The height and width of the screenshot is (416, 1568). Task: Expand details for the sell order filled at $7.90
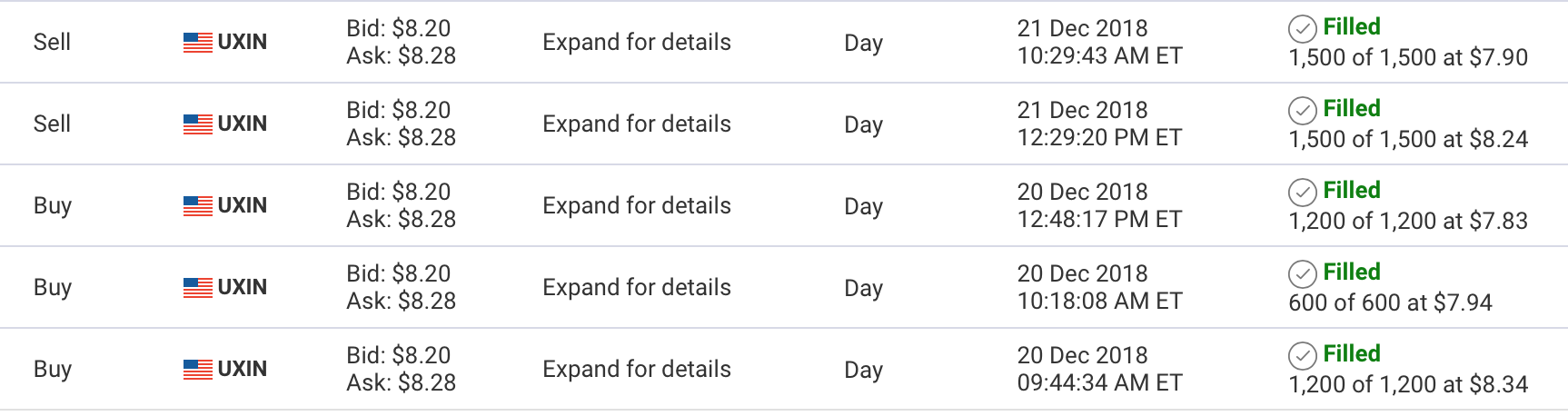(x=636, y=43)
